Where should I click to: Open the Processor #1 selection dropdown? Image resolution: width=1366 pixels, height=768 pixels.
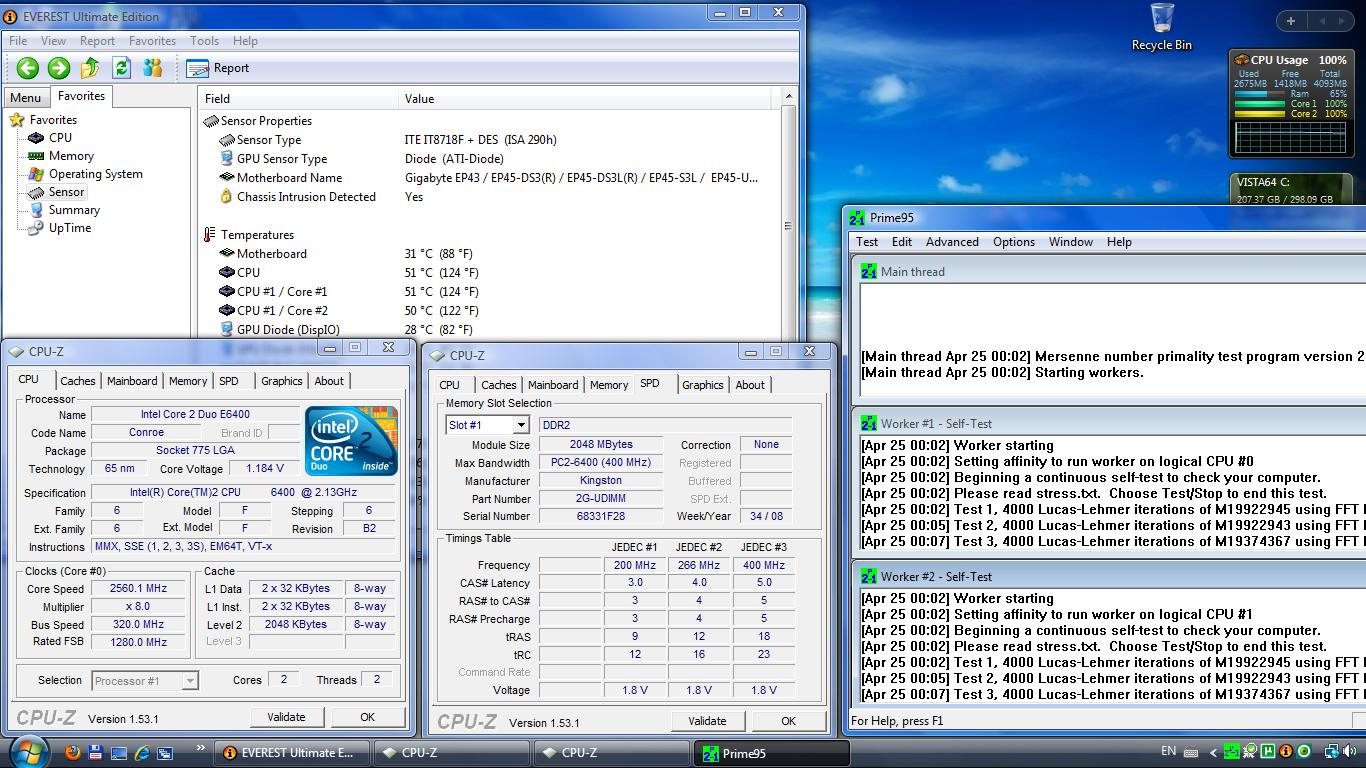[190, 681]
